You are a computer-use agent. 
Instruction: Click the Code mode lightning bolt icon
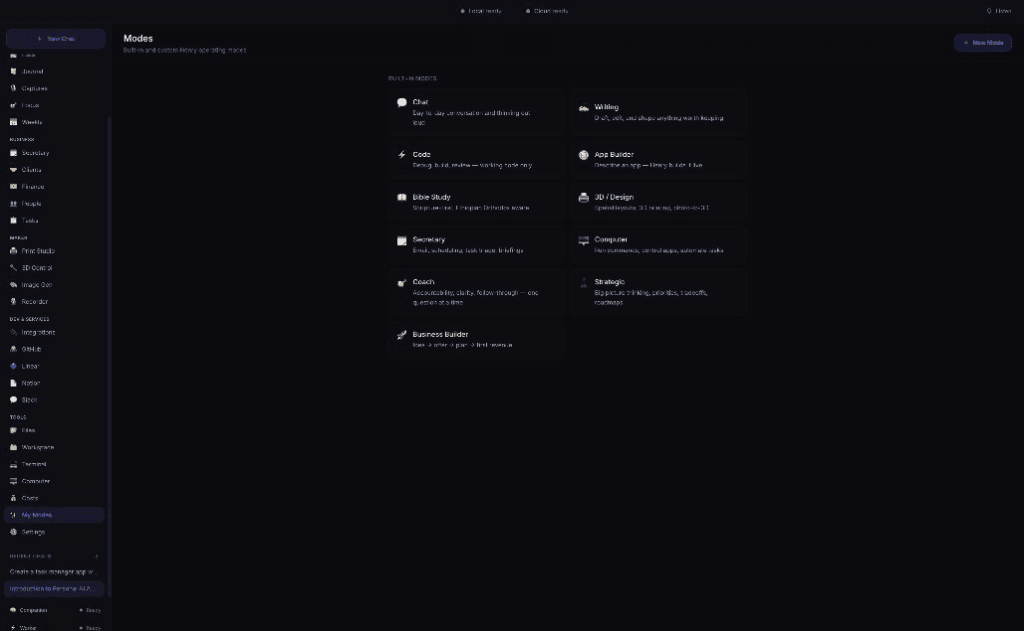tap(402, 155)
